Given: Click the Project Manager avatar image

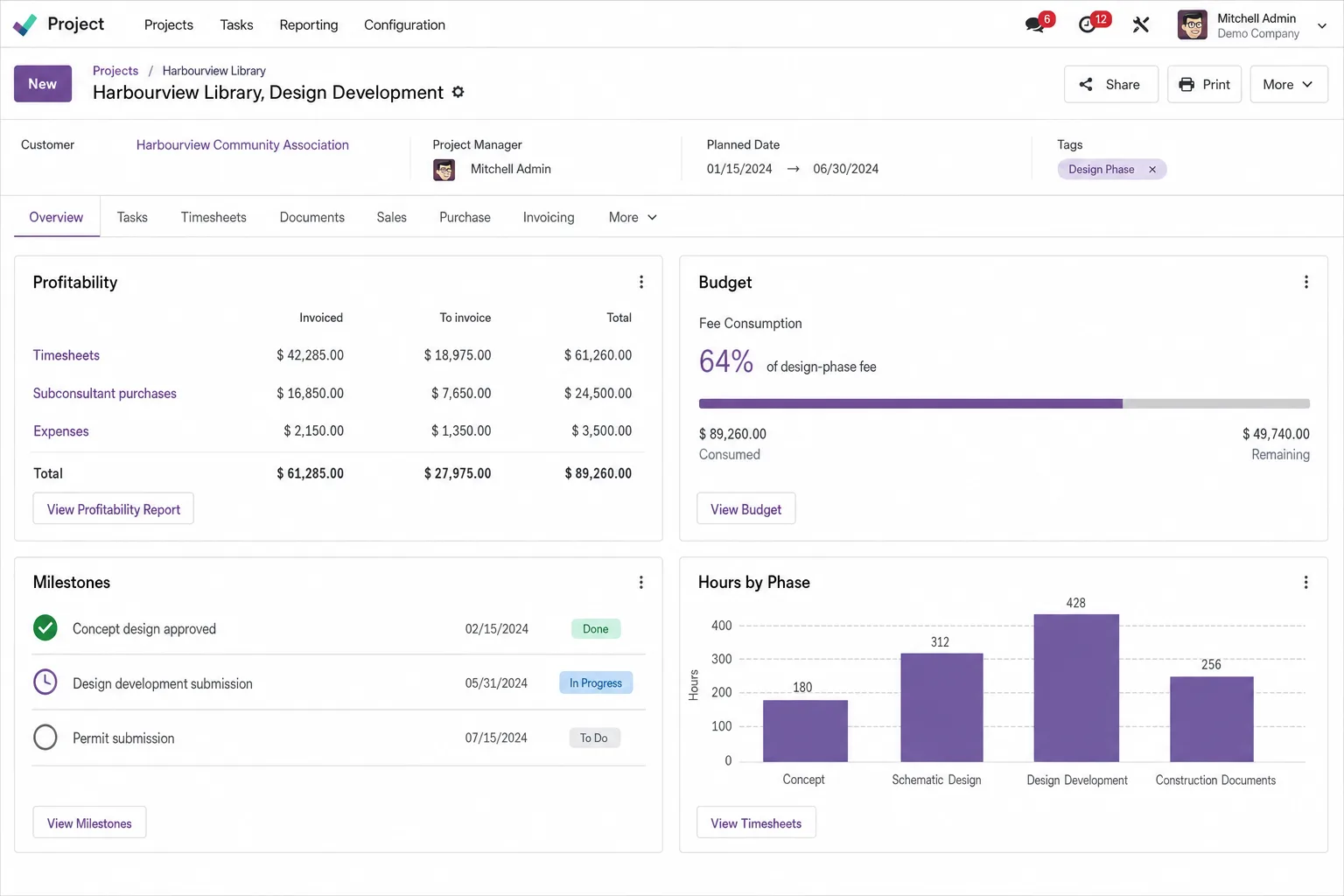Looking at the screenshot, I should 444,170.
